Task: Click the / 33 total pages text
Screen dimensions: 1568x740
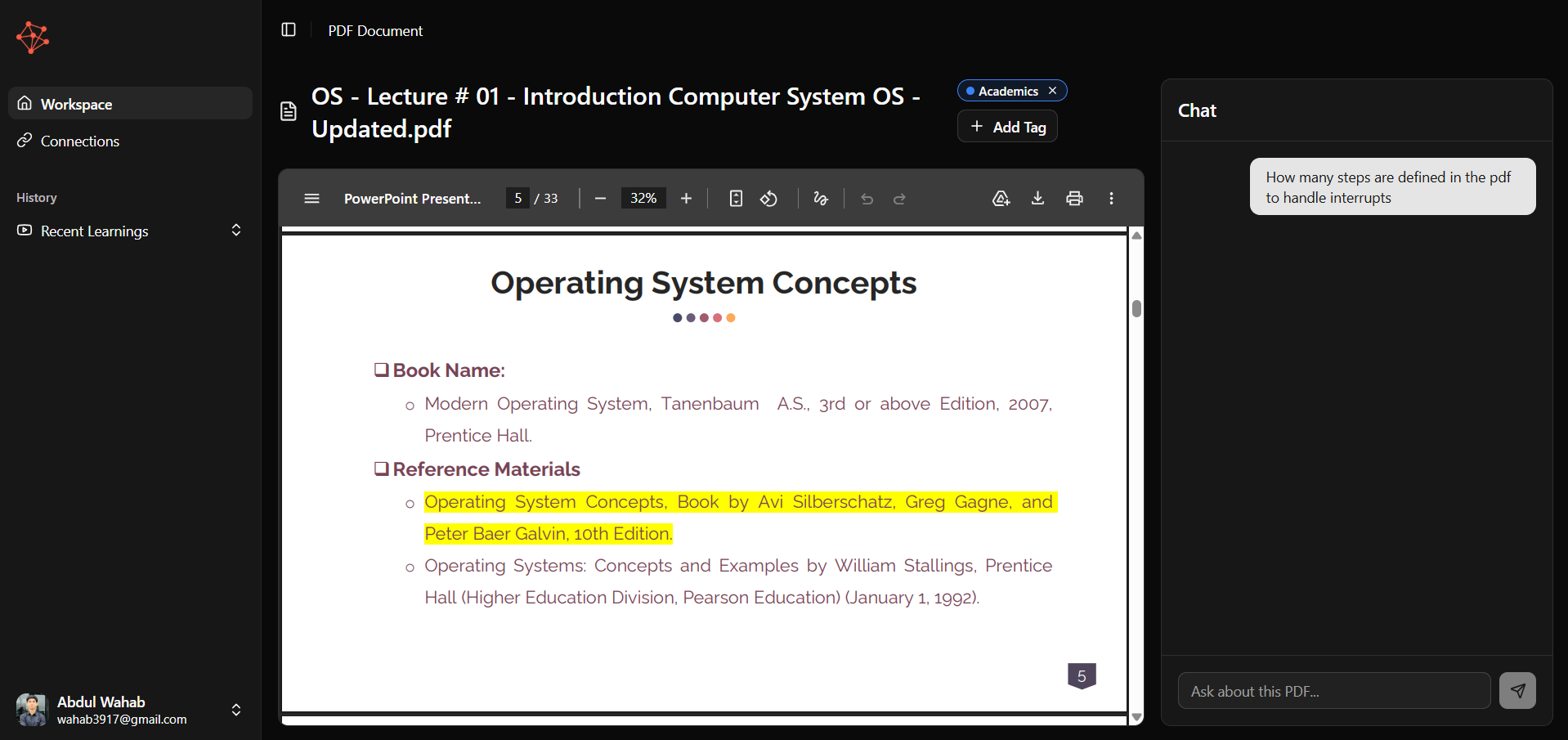Action: 546,199
